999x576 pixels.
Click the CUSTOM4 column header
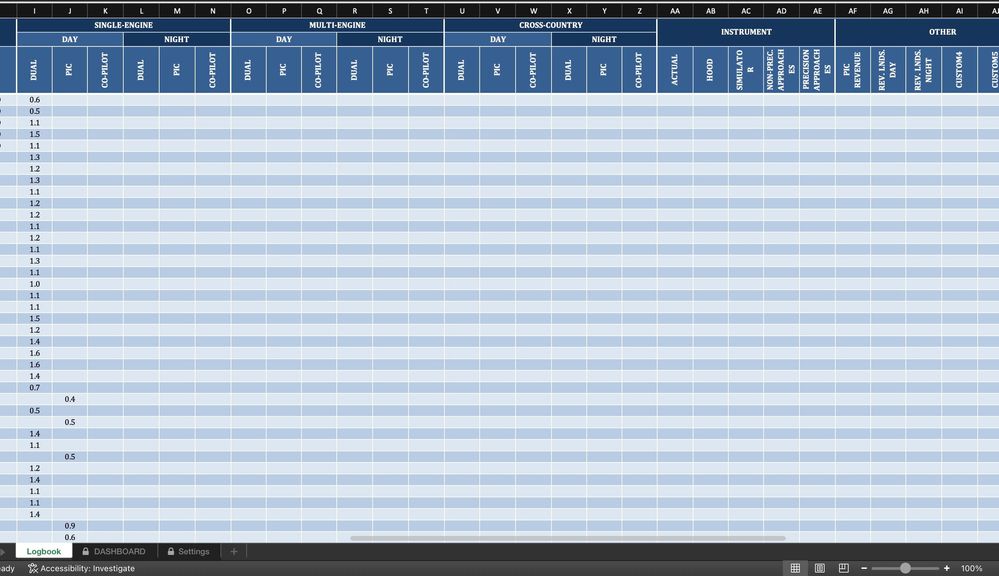coord(959,69)
